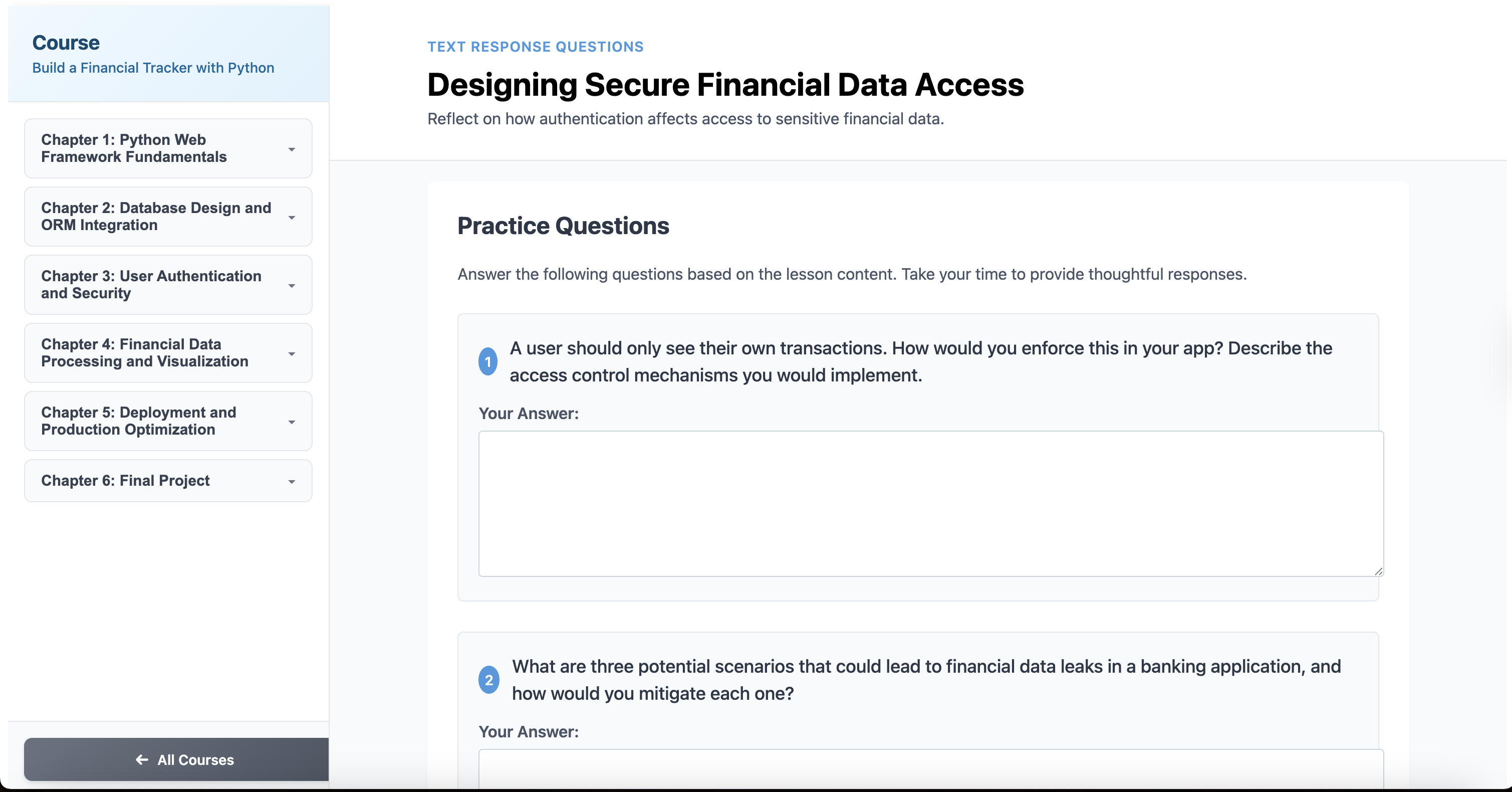Select Chapter 6: Final Project
Screen dimensions: 1512x792
(125, 480)
